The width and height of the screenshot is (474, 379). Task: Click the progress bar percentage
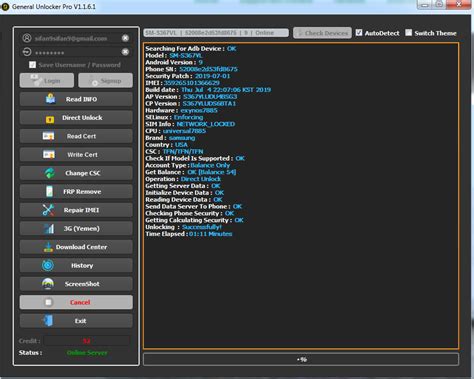(301, 359)
